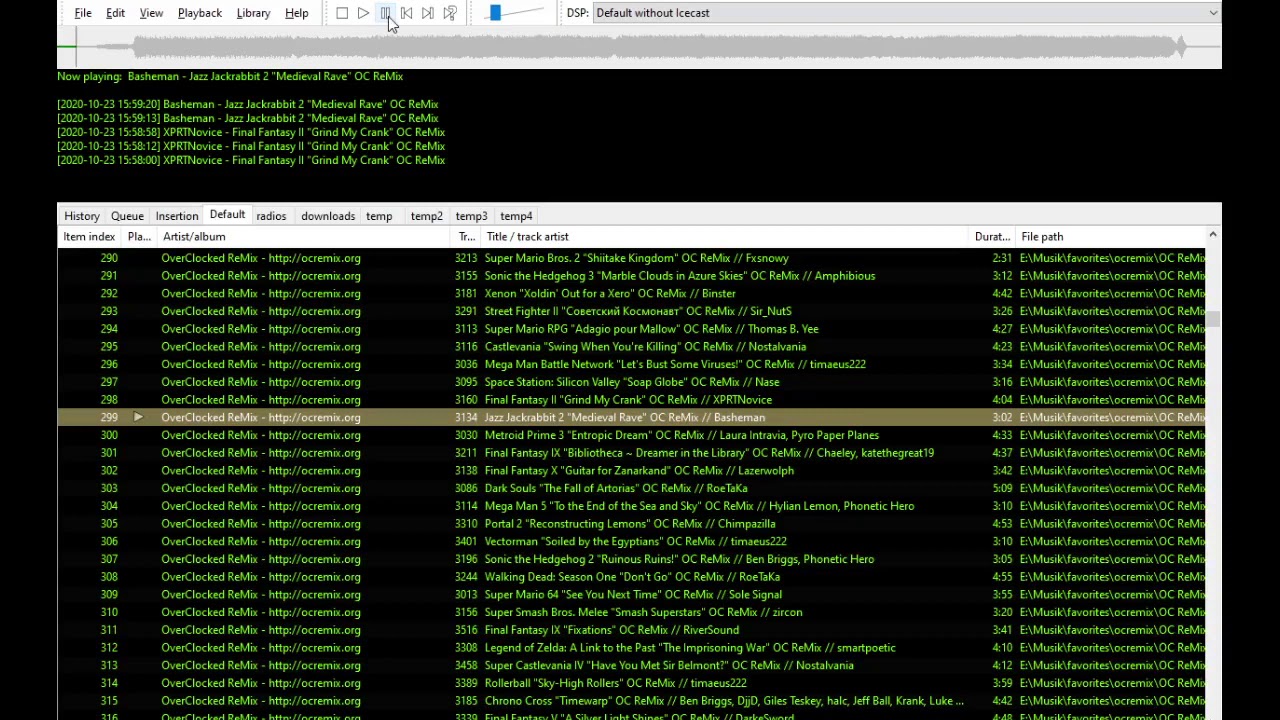Go to previous track
The height and width of the screenshot is (720, 1280).
406,13
